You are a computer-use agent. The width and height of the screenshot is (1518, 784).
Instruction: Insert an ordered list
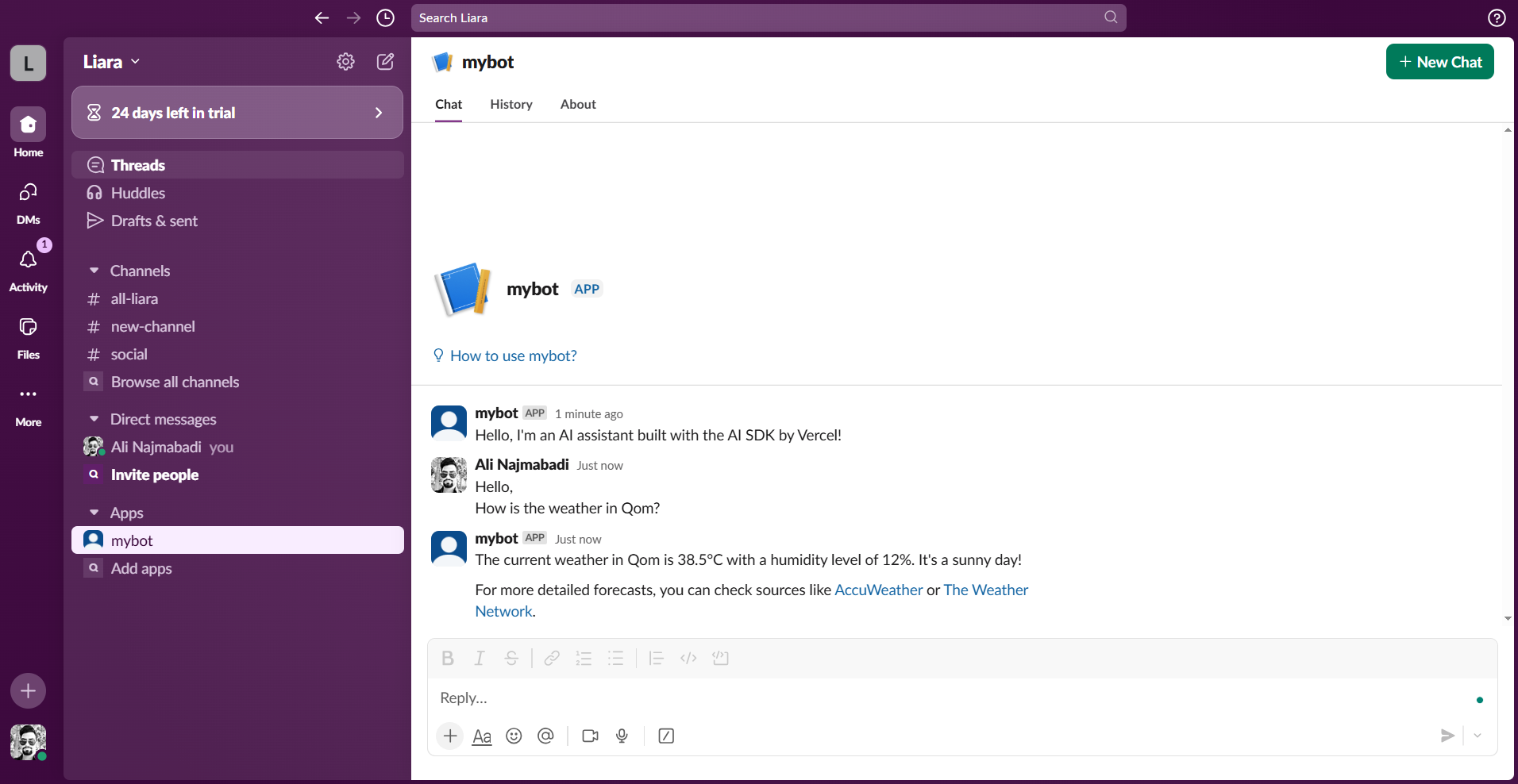click(x=584, y=658)
